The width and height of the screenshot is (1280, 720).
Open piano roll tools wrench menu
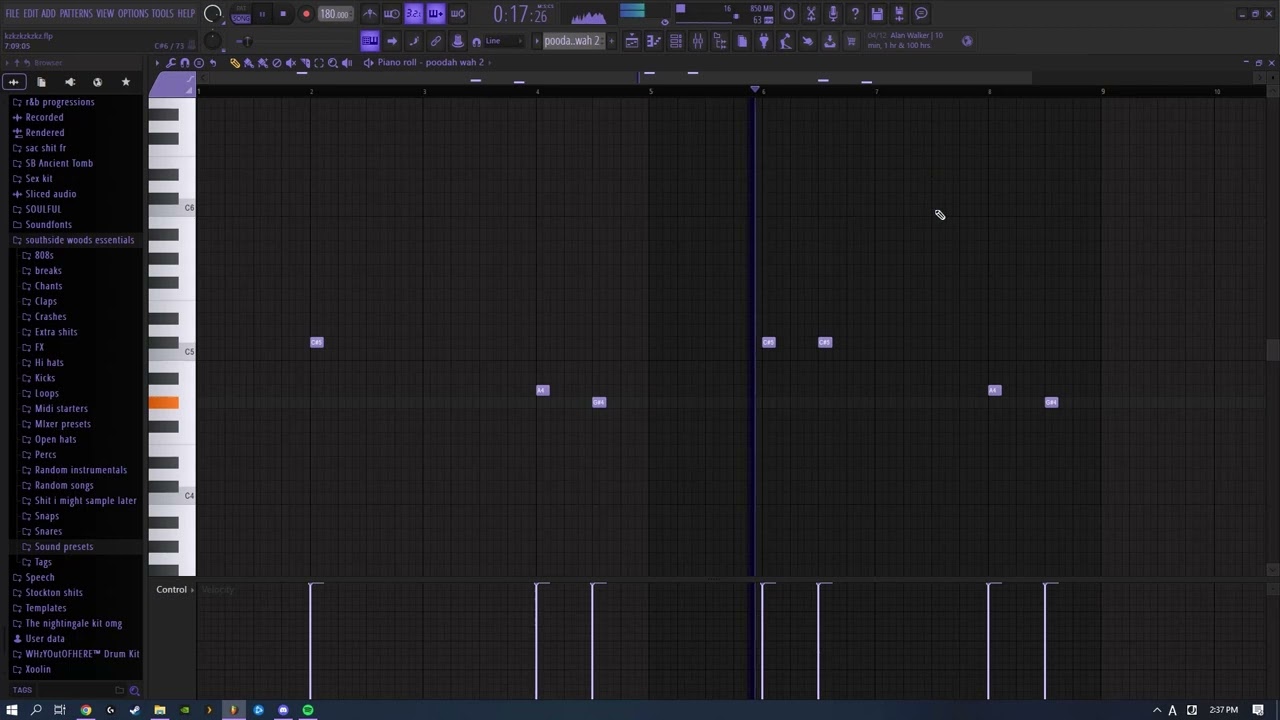click(170, 63)
